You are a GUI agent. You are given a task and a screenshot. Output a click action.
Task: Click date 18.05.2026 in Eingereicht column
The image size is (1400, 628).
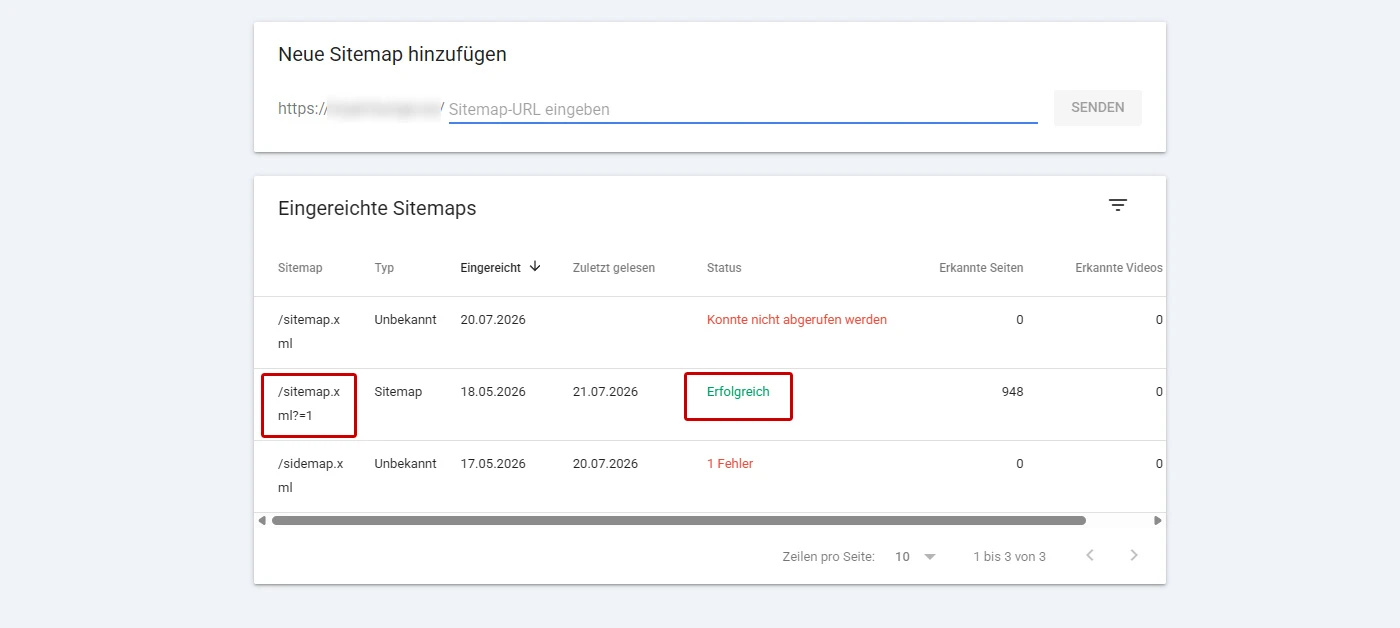pos(493,392)
